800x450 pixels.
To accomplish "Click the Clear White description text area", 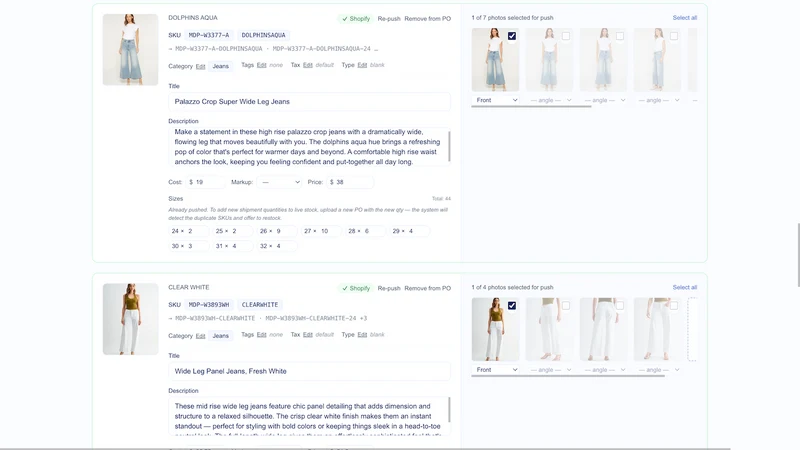I will (308, 416).
